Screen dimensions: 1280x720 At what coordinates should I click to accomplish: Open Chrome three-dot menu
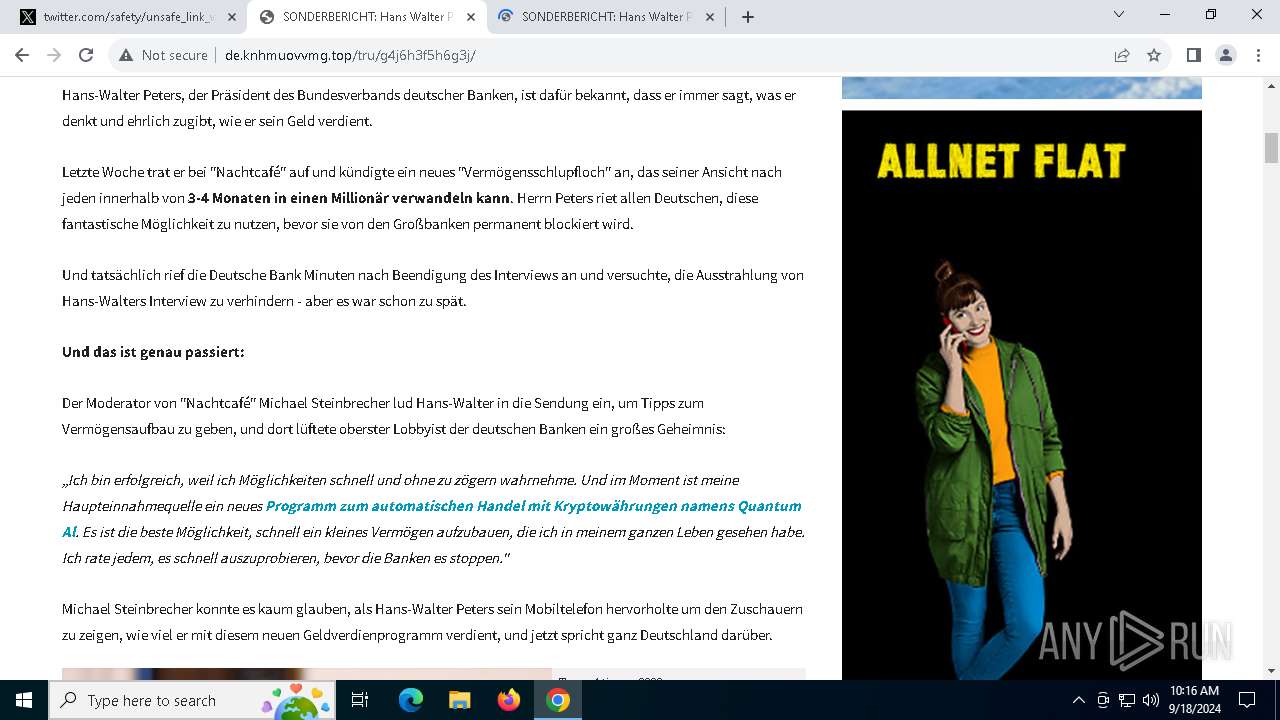1257,55
